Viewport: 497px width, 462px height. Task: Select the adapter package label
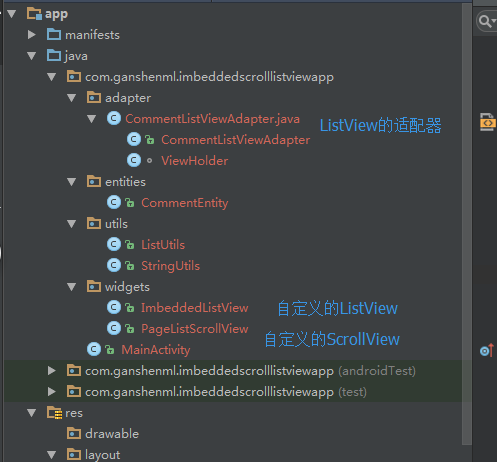[x=128, y=98]
